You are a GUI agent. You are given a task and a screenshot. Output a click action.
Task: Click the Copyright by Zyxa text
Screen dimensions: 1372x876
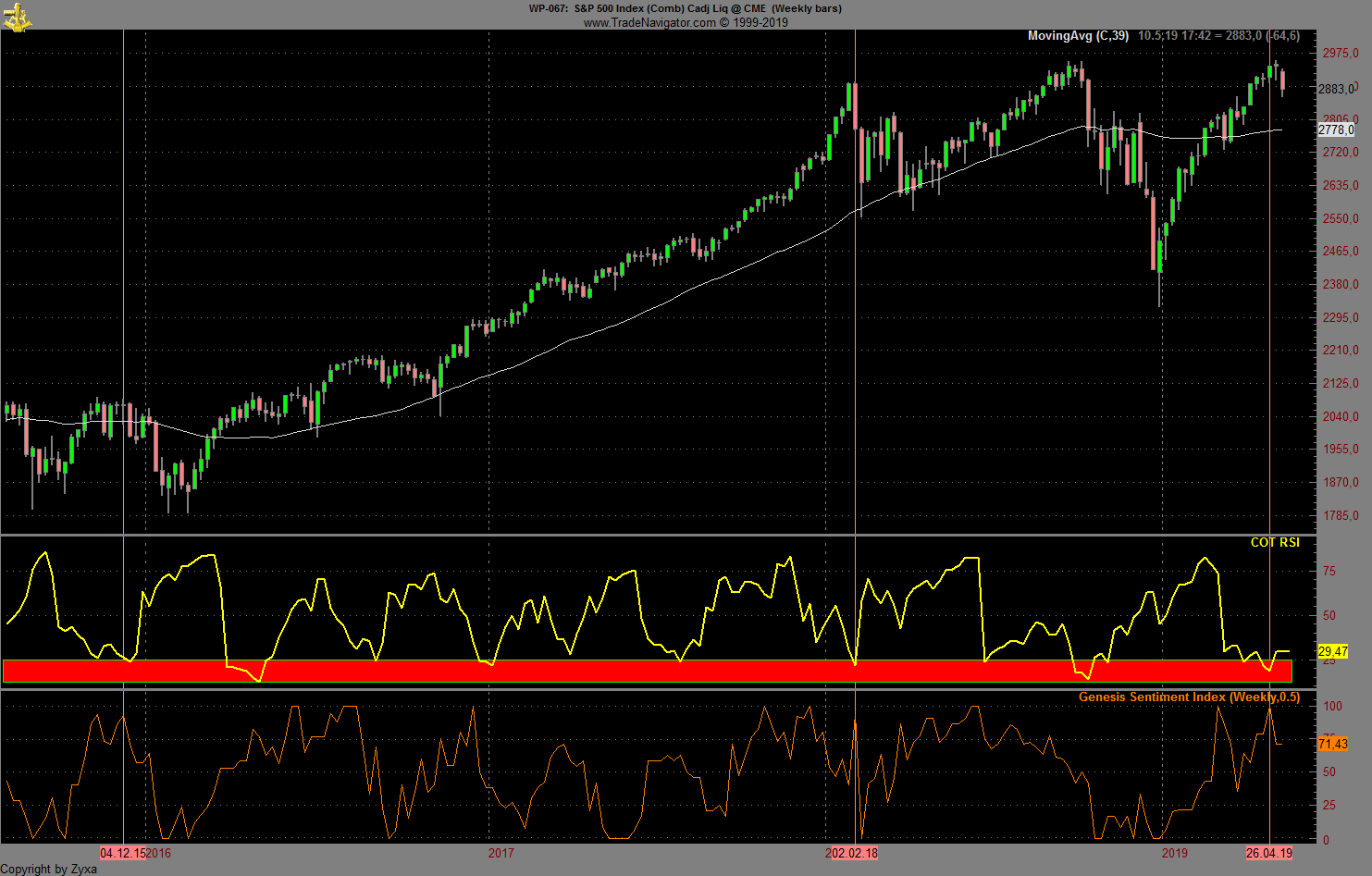47,870
